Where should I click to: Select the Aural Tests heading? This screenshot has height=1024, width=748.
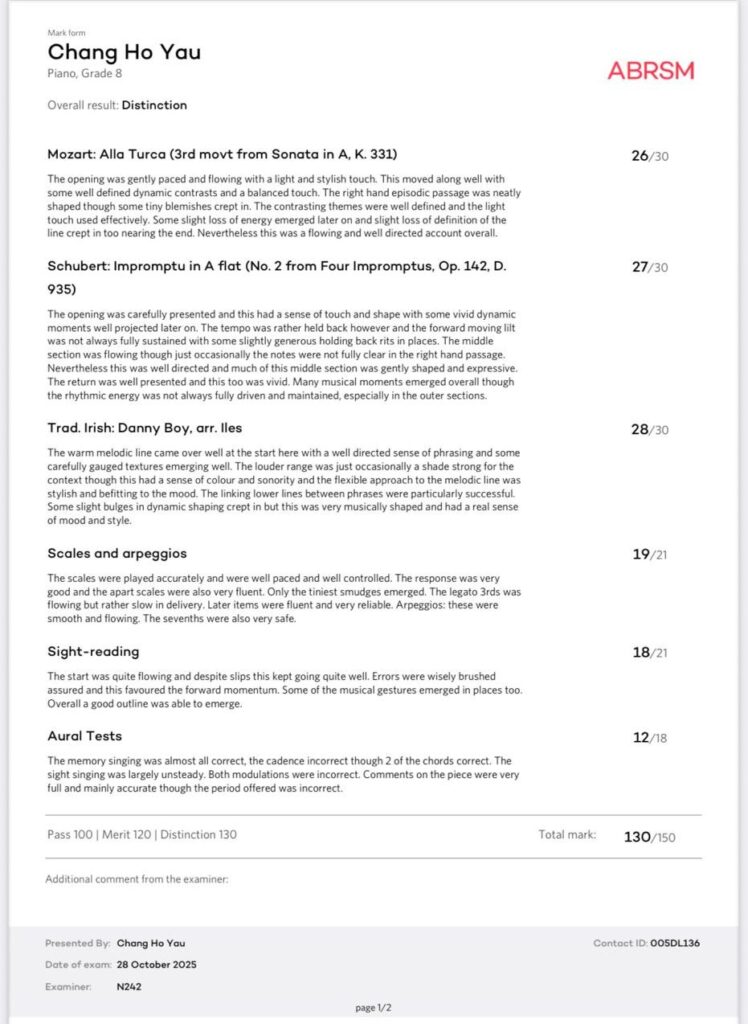point(85,736)
